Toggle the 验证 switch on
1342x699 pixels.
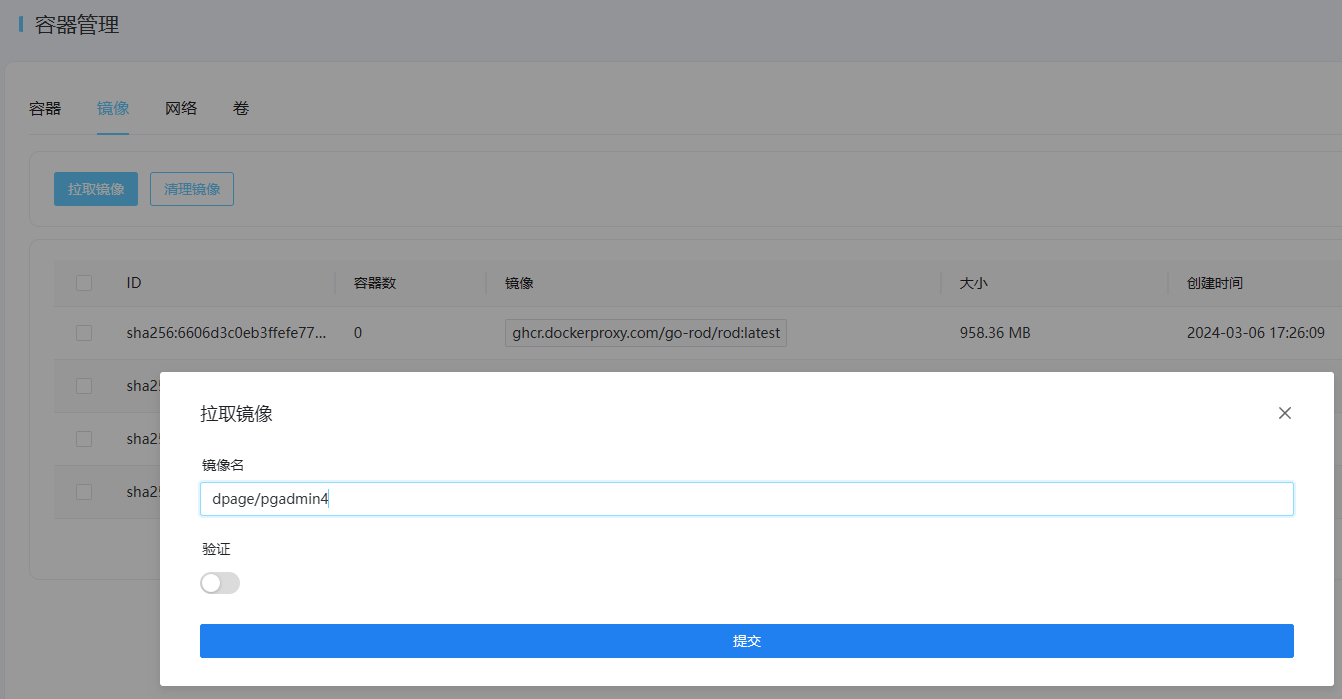(x=220, y=583)
